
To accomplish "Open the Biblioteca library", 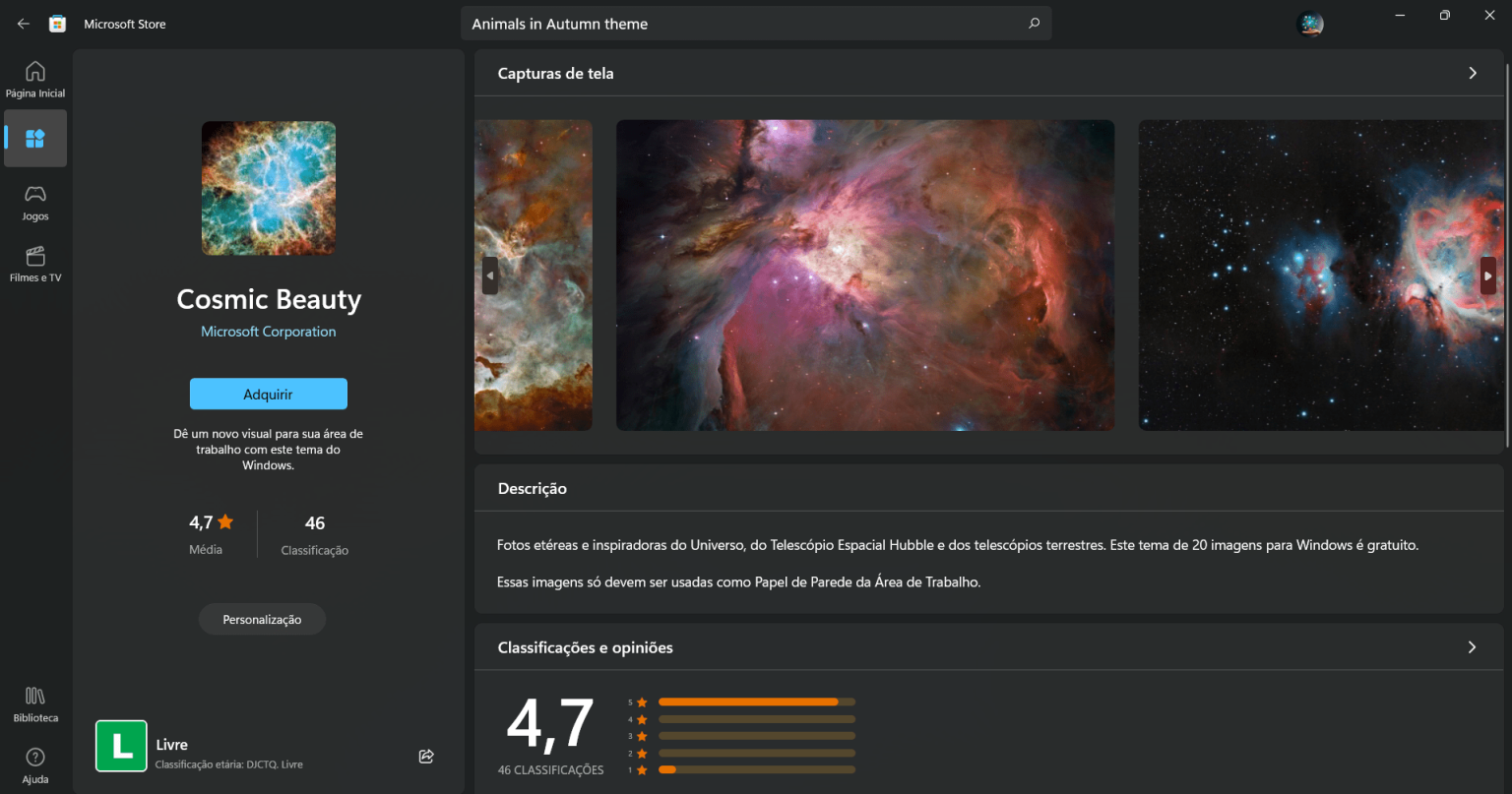I will 35,703.
